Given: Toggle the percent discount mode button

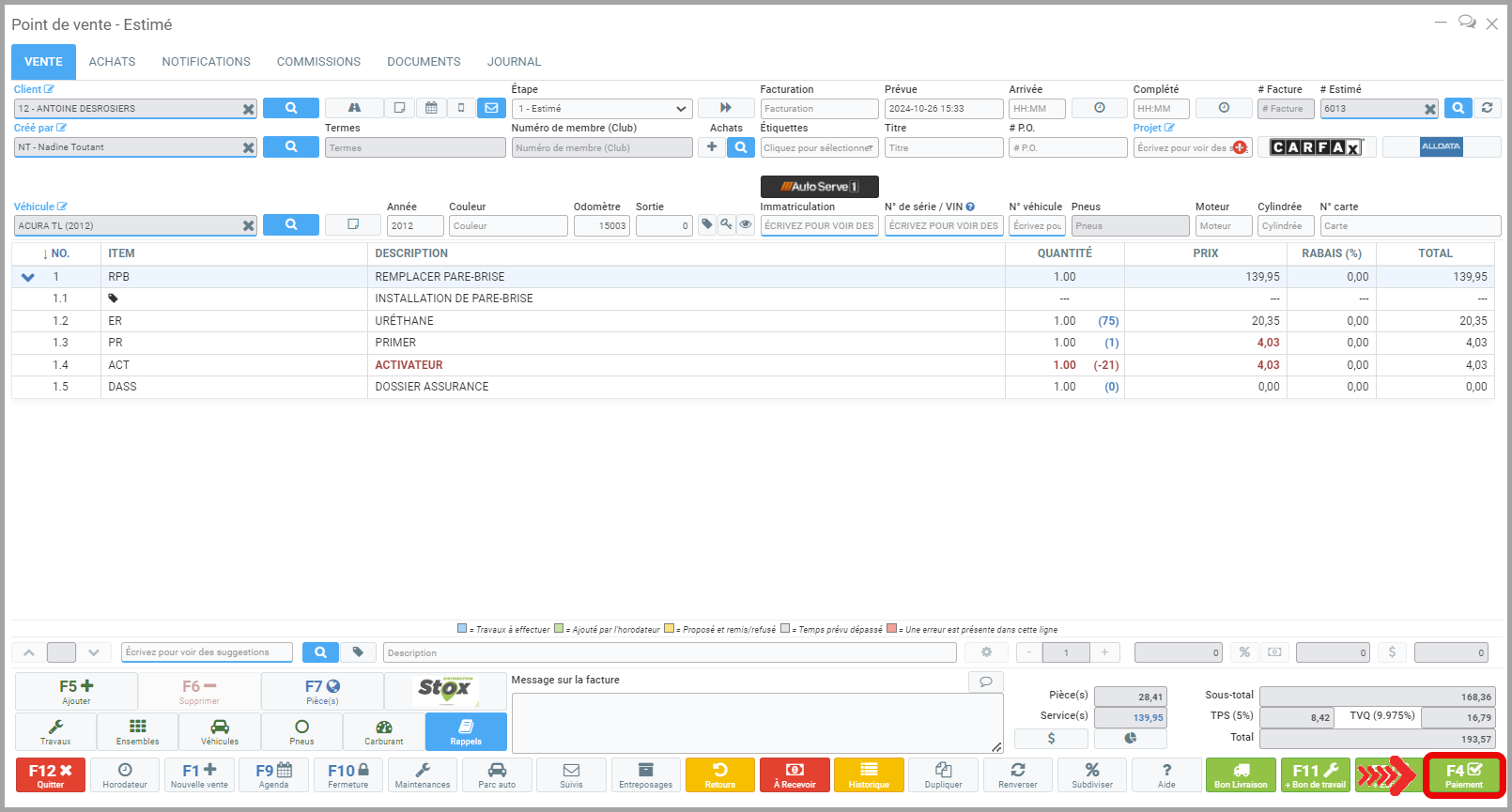Looking at the screenshot, I should (x=1244, y=652).
